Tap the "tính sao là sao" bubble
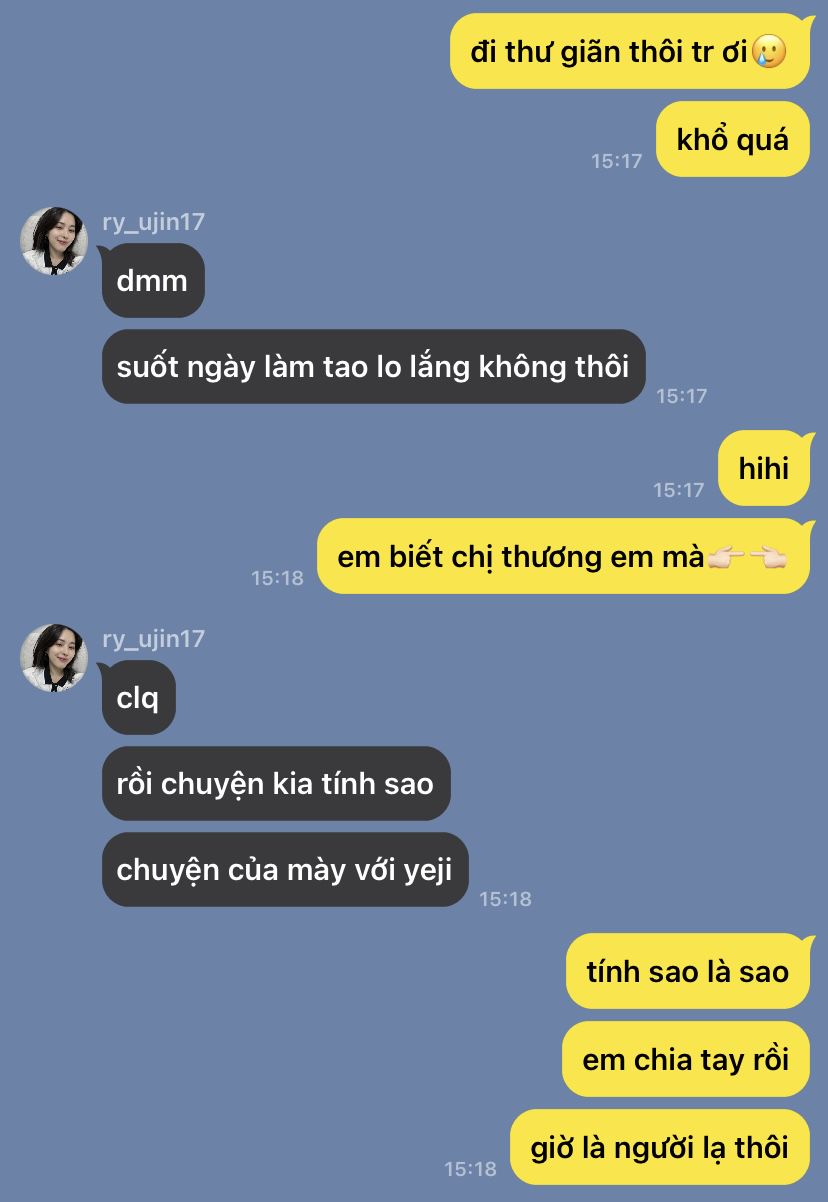Screen dimensions: 828x1202 [688, 971]
